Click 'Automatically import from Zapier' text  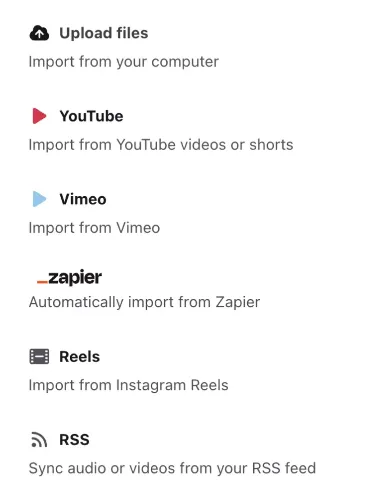point(144,302)
